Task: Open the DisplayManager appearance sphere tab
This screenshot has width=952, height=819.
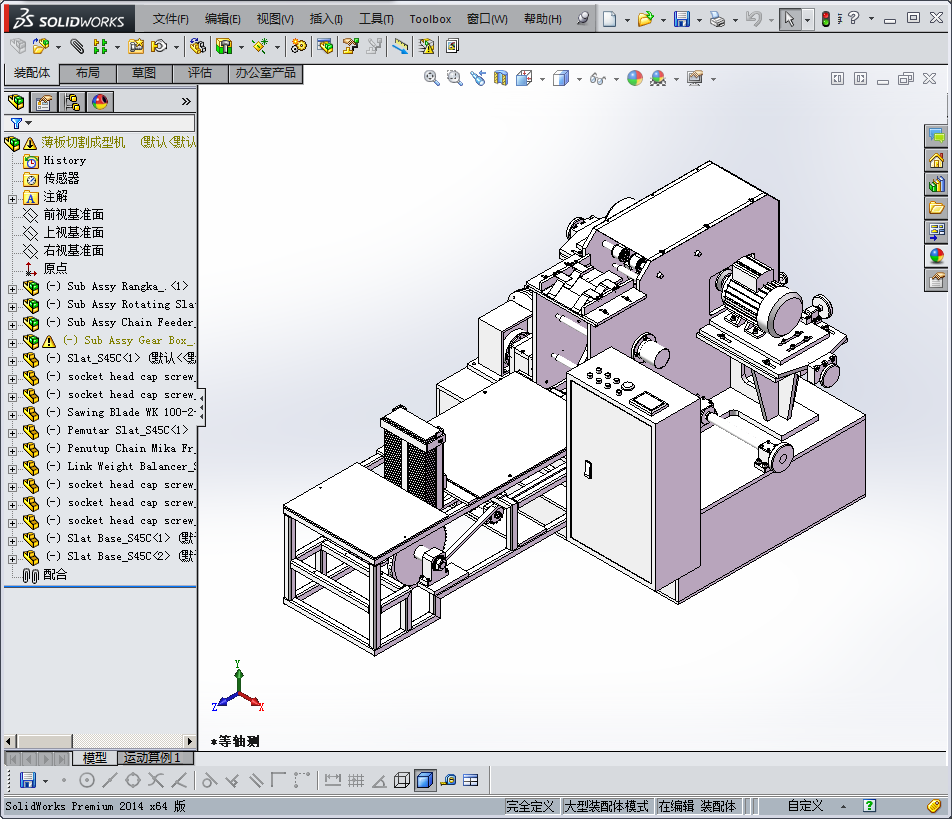Action: tap(100, 101)
